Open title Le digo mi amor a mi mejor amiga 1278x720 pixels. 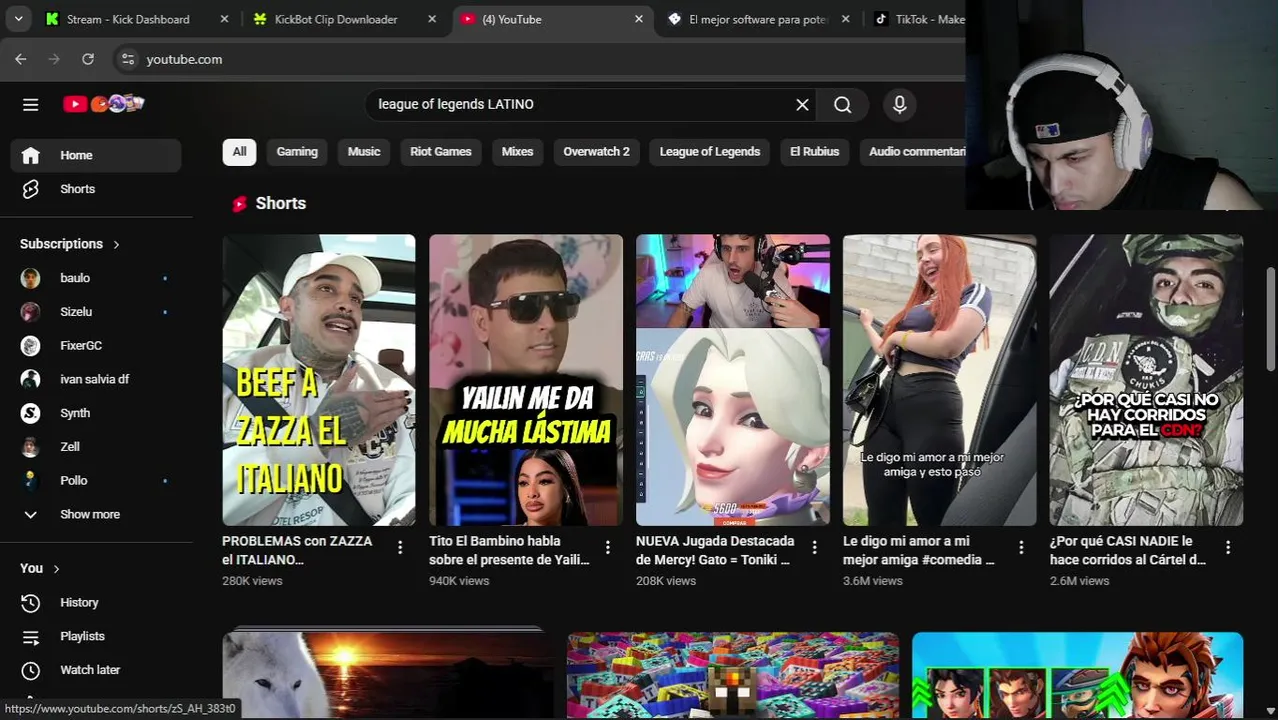coord(919,550)
